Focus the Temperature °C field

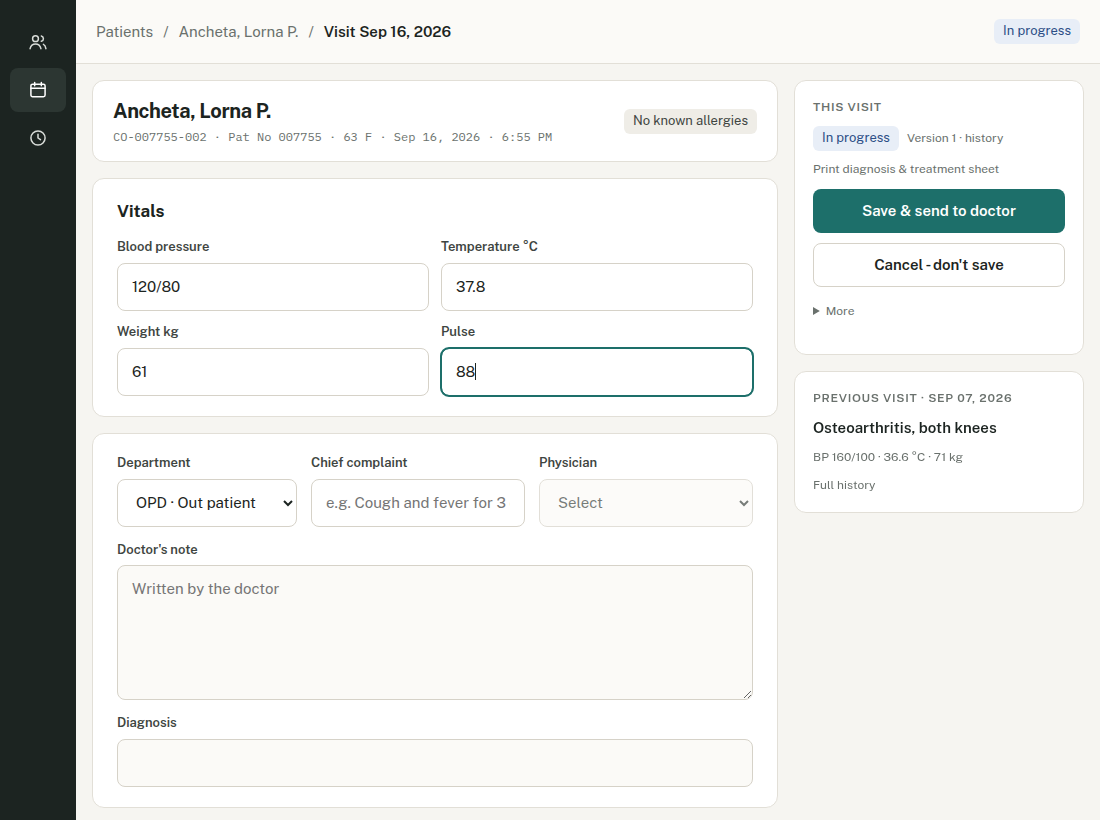click(x=596, y=287)
